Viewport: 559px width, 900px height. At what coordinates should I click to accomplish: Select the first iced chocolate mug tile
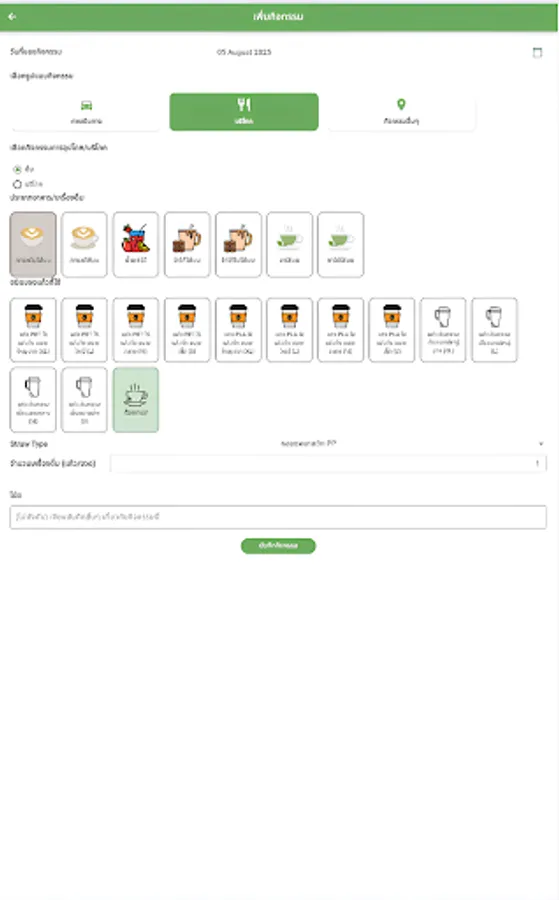point(187,245)
